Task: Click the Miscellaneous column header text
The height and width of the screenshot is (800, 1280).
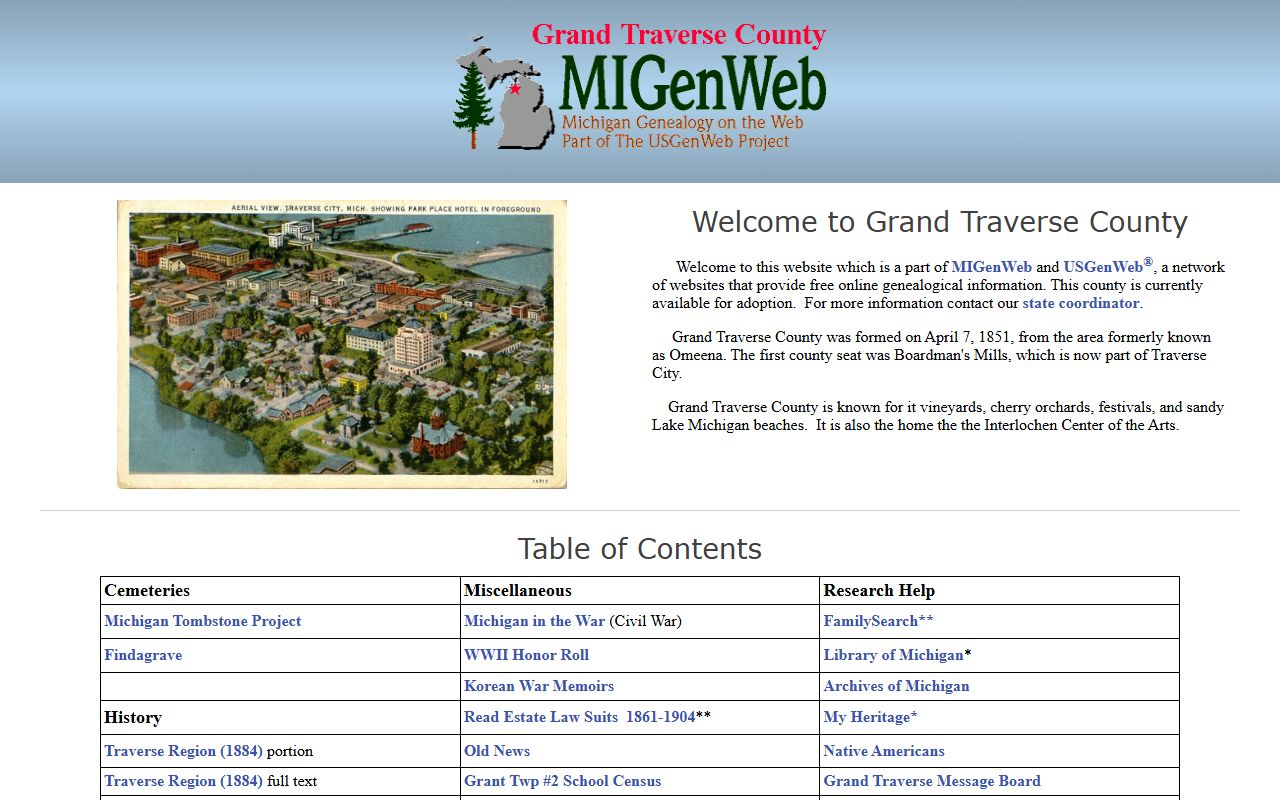Action: click(518, 591)
